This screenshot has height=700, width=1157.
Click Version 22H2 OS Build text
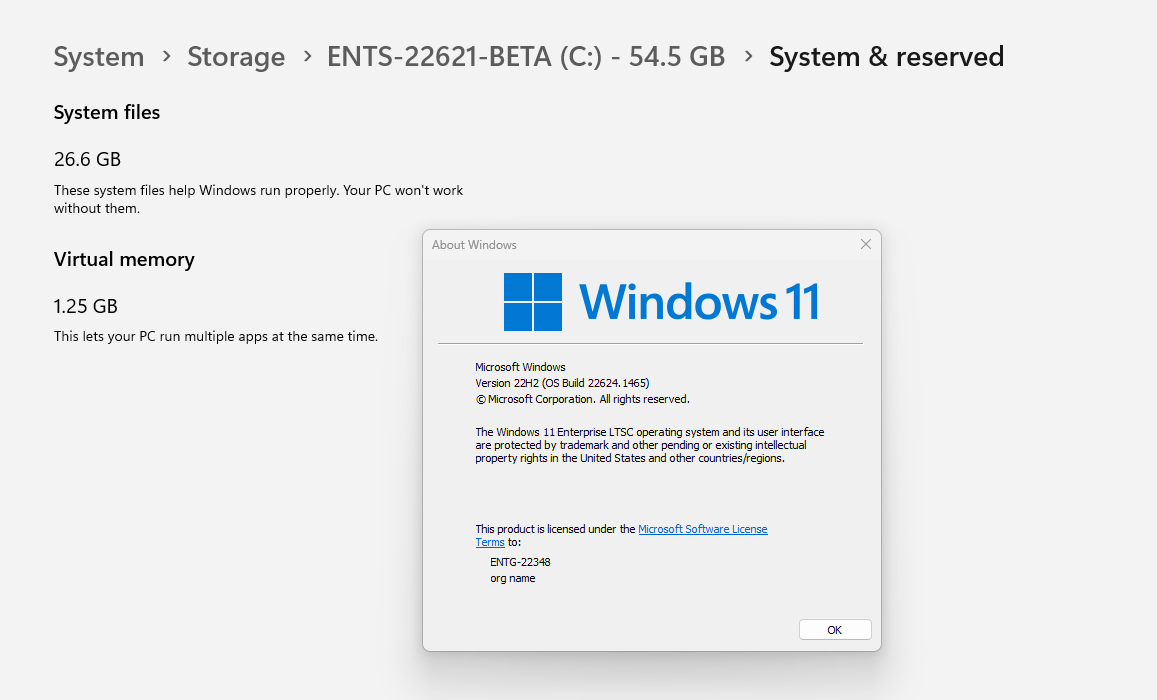[562, 383]
